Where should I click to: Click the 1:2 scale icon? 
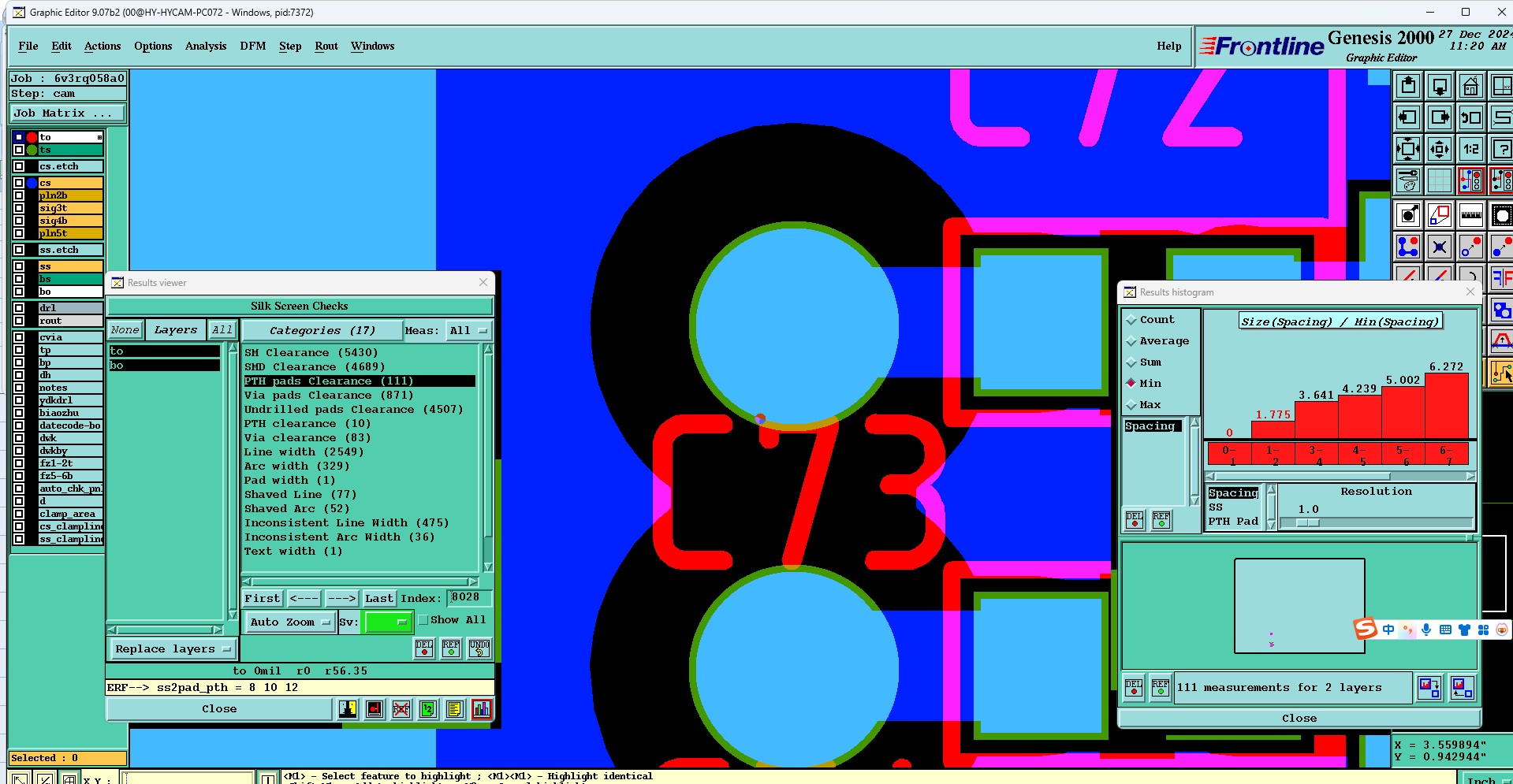[x=1471, y=149]
